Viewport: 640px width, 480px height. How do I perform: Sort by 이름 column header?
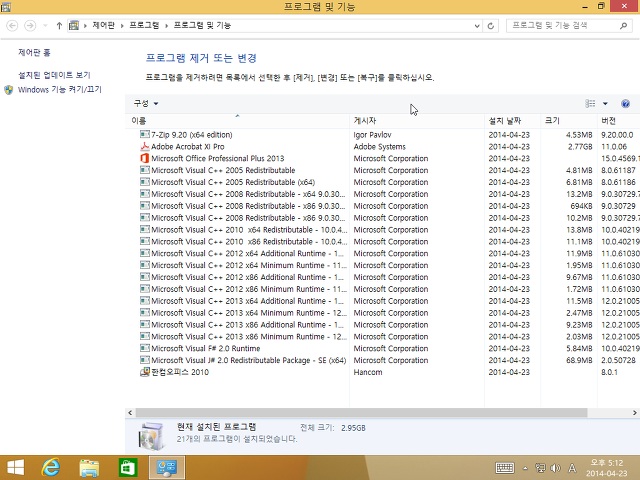click(237, 121)
